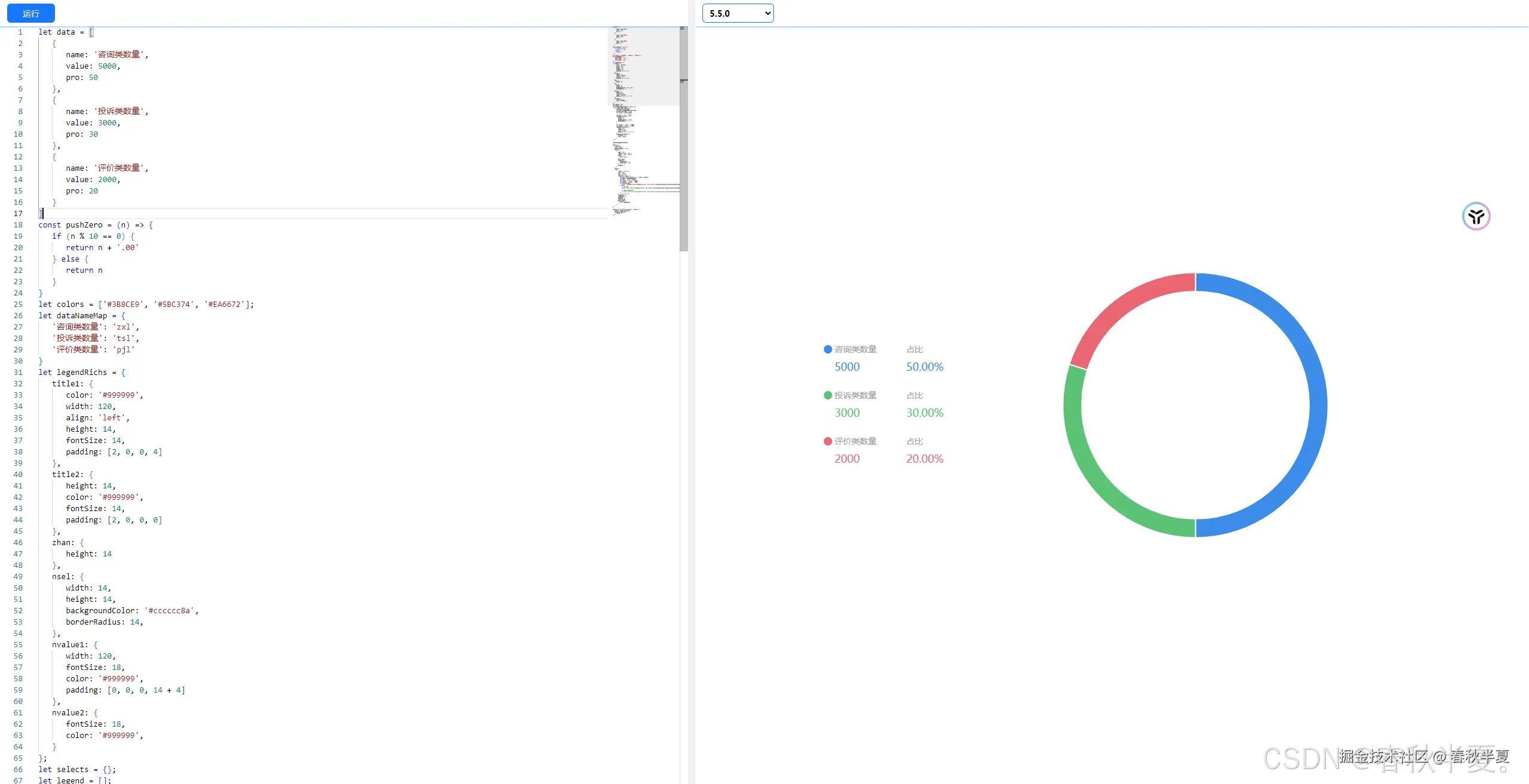Click the 50.00% legend percentage

tap(925, 367)
